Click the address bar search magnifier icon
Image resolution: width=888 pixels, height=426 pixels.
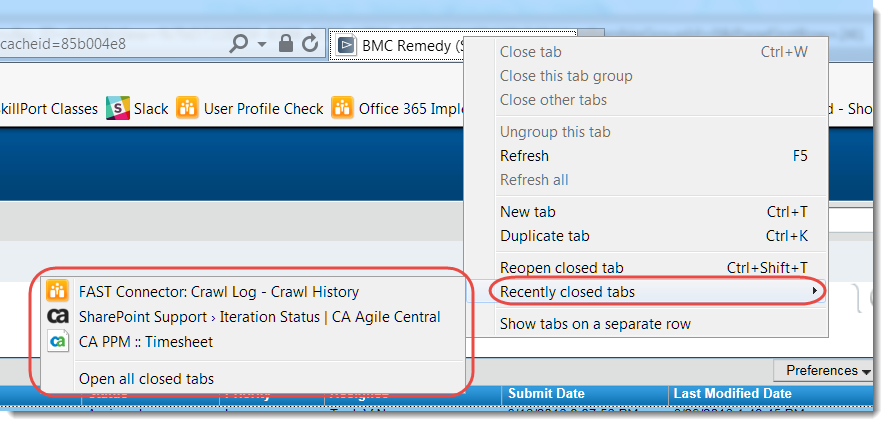(x=239, y=44)
